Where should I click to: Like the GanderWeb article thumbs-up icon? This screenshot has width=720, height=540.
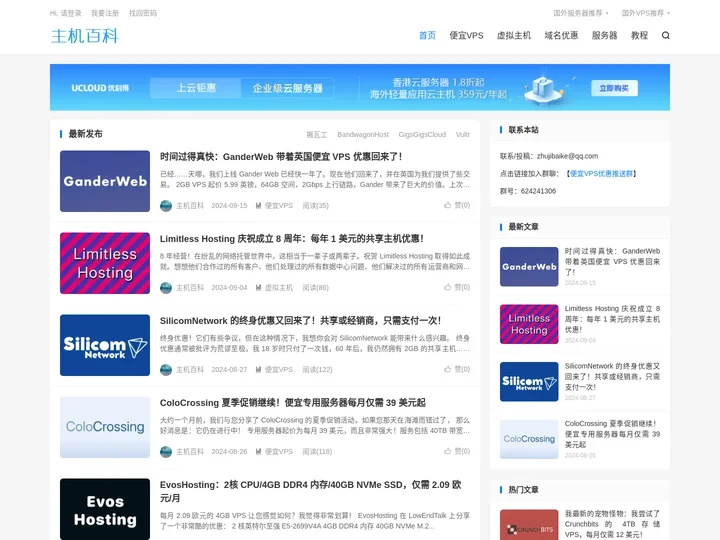click(447, 205)
